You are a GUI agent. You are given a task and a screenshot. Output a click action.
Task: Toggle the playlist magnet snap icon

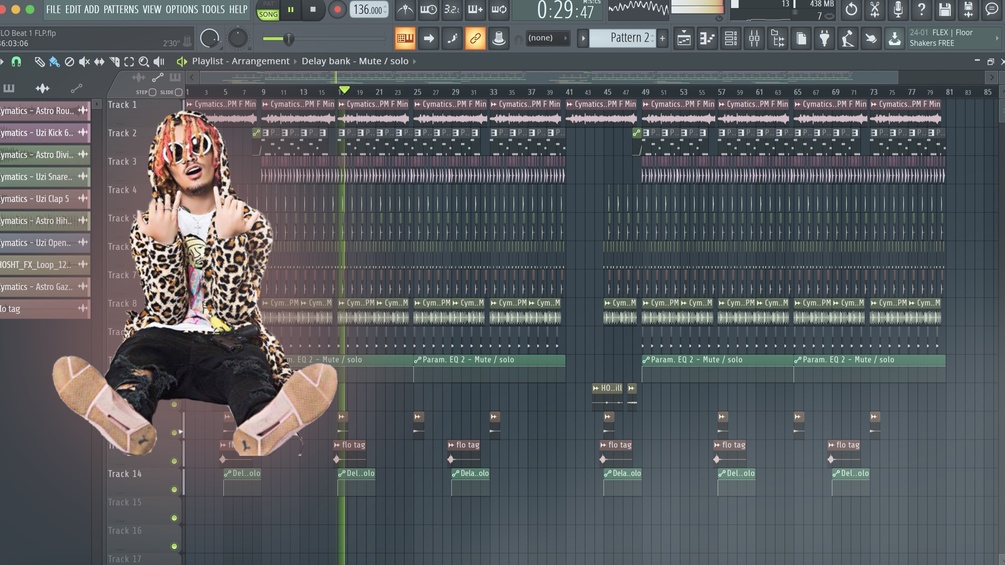coord(16,61)
